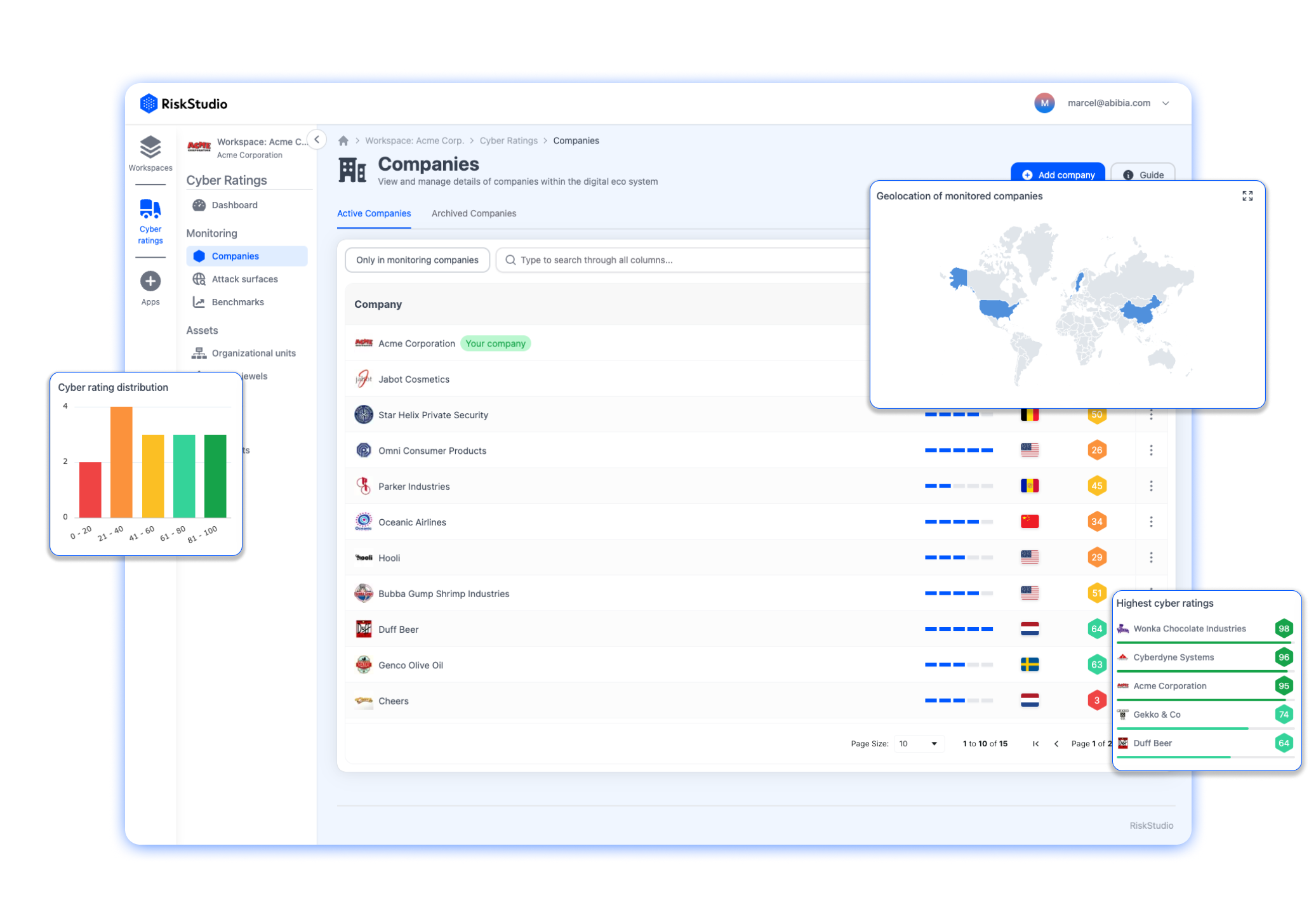Click Parker Industries logo
1316x898 pixels.
(x=364, y=486)
